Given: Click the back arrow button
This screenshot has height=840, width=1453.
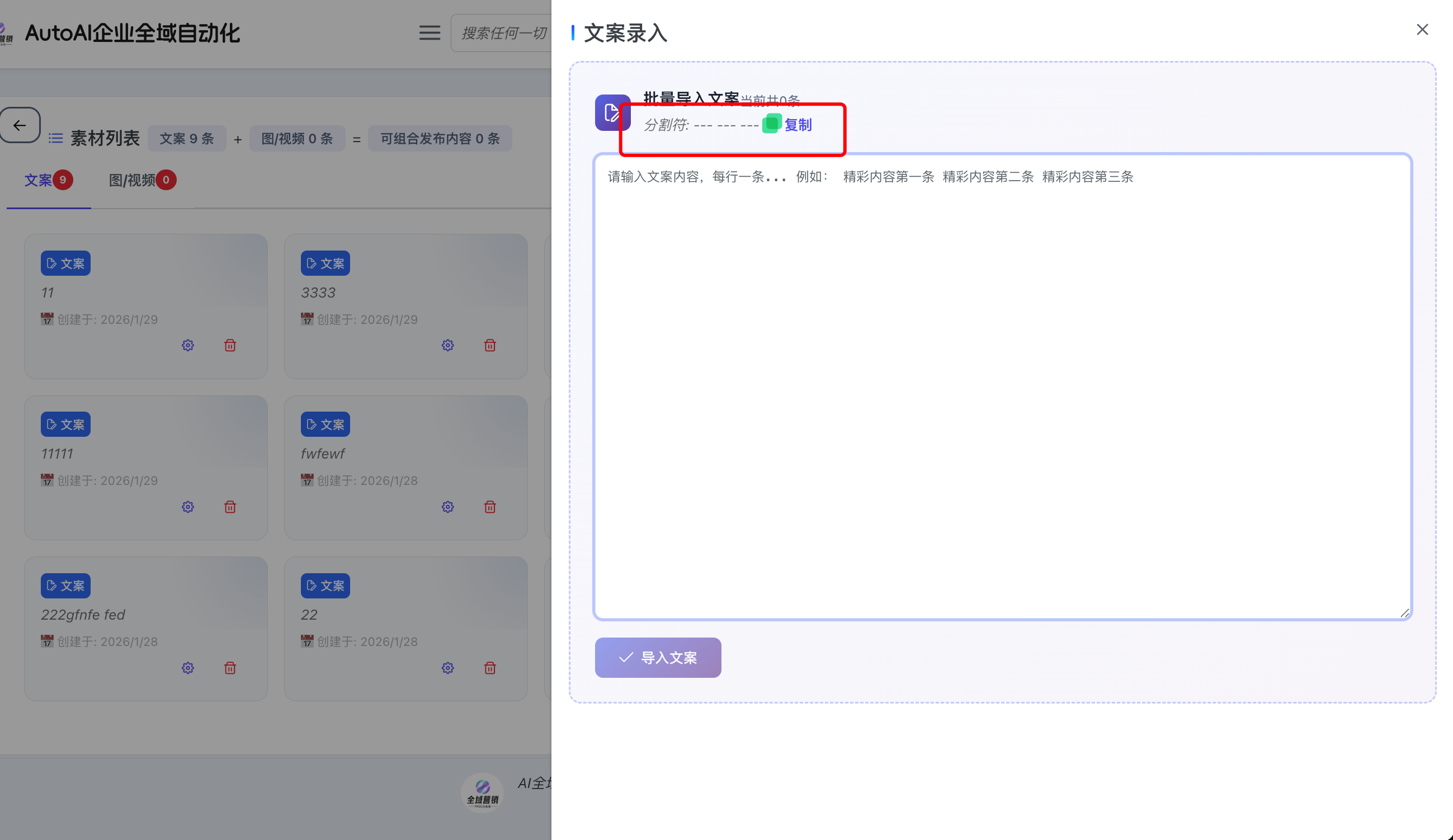Looking at the screenshot, I should click(20, 125).
